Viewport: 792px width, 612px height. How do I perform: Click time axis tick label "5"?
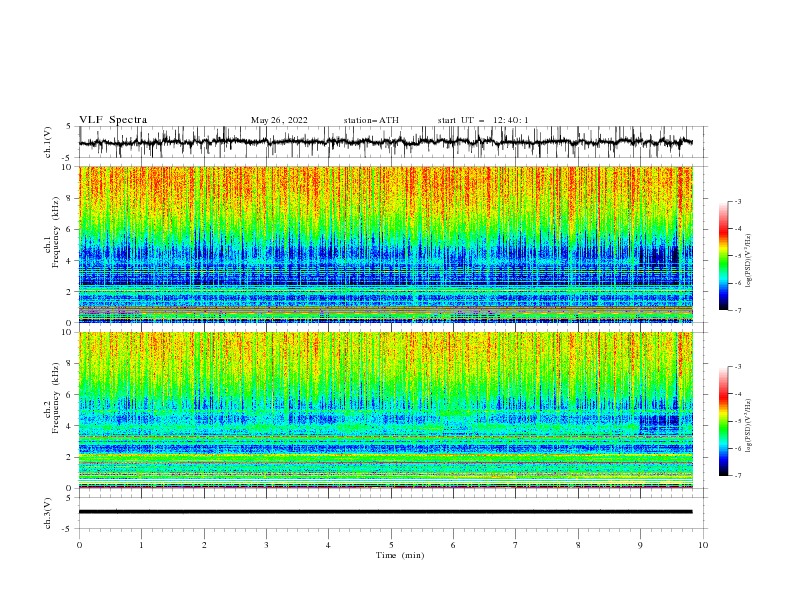(x=391, y=545)
